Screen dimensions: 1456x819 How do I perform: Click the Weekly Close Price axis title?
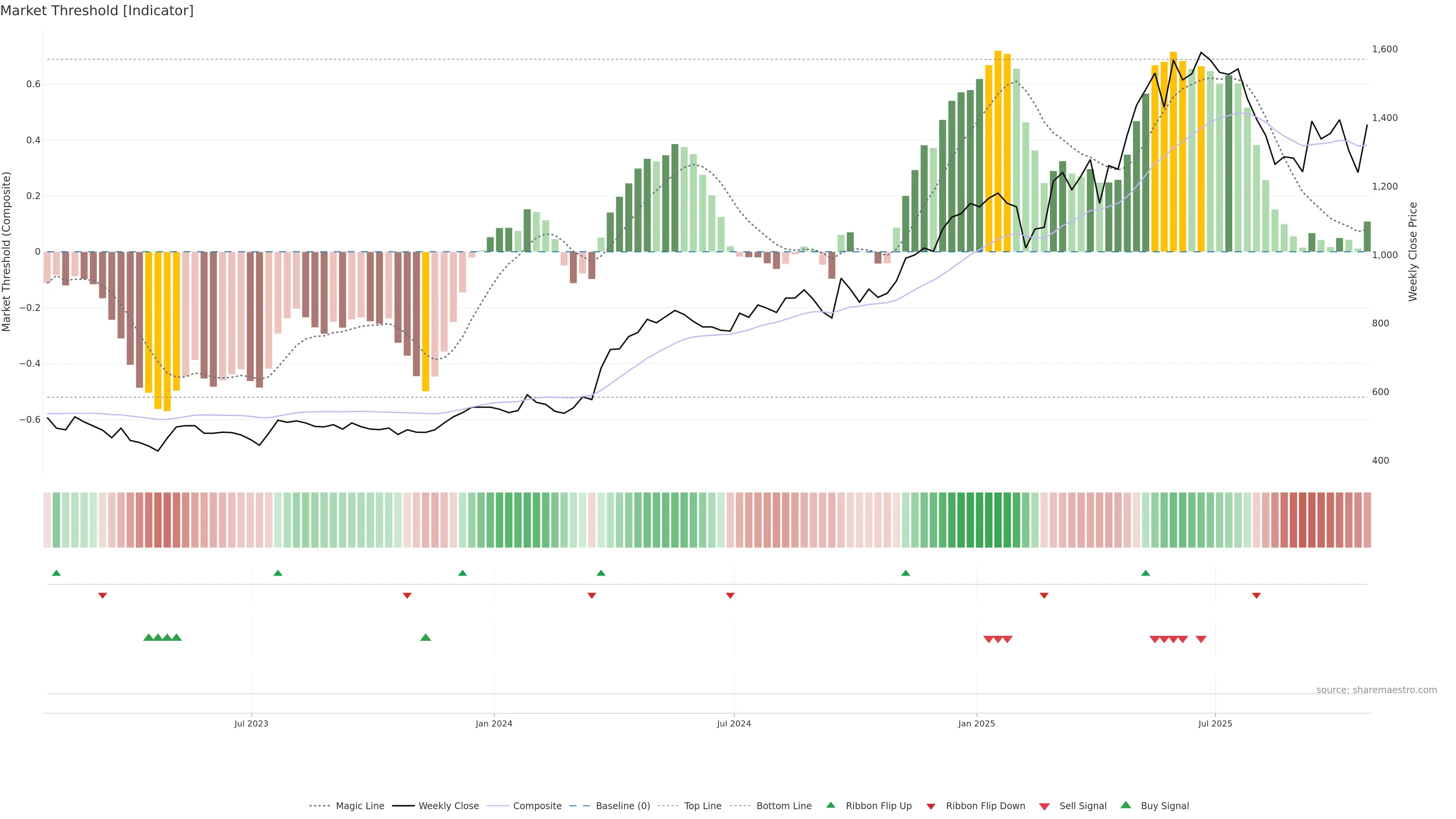[x=1412, y=251]
